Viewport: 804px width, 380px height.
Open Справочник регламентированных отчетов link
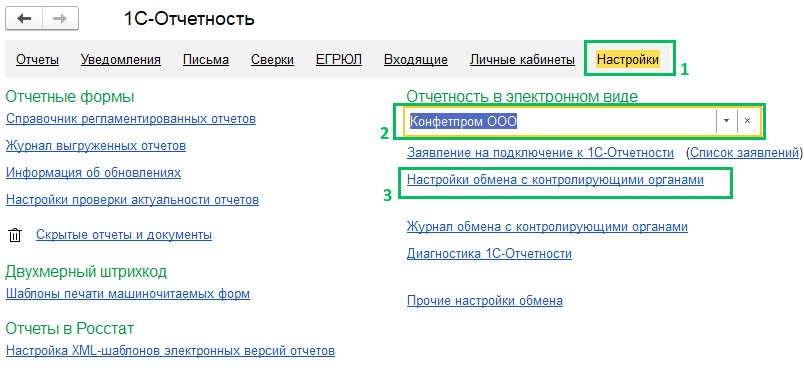[131, 119]
